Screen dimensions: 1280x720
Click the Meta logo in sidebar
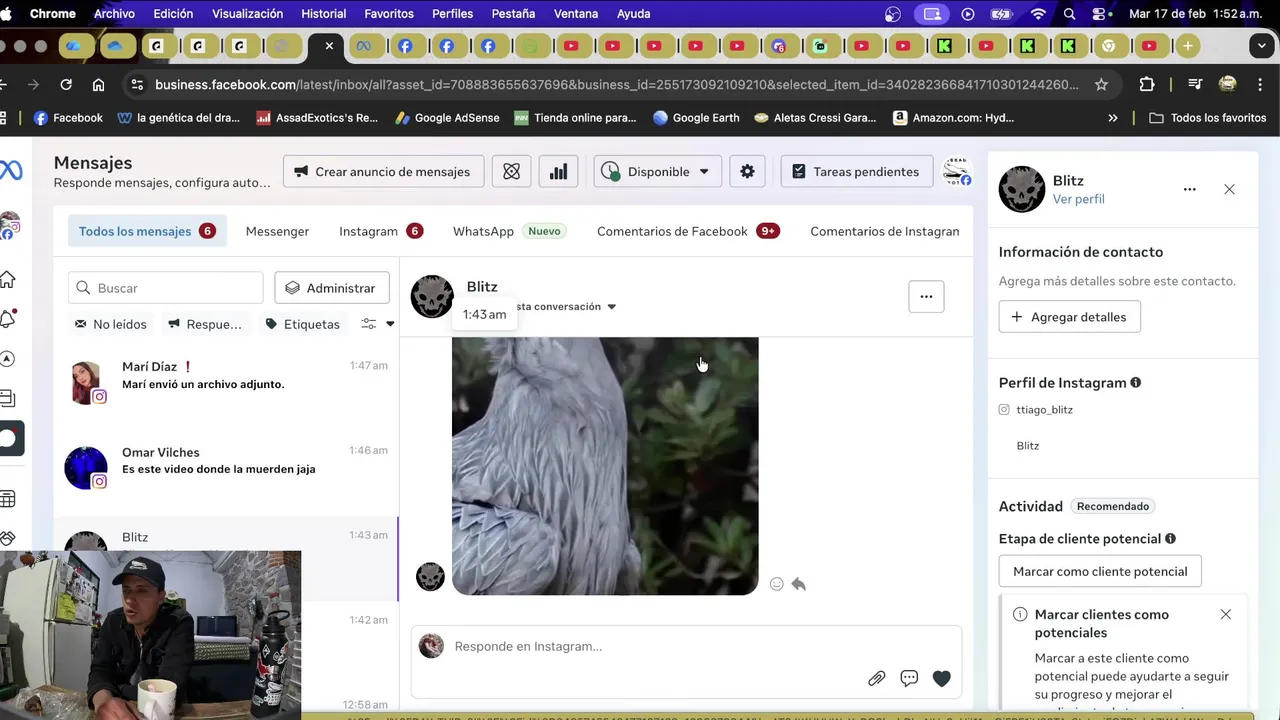point(10,171)
